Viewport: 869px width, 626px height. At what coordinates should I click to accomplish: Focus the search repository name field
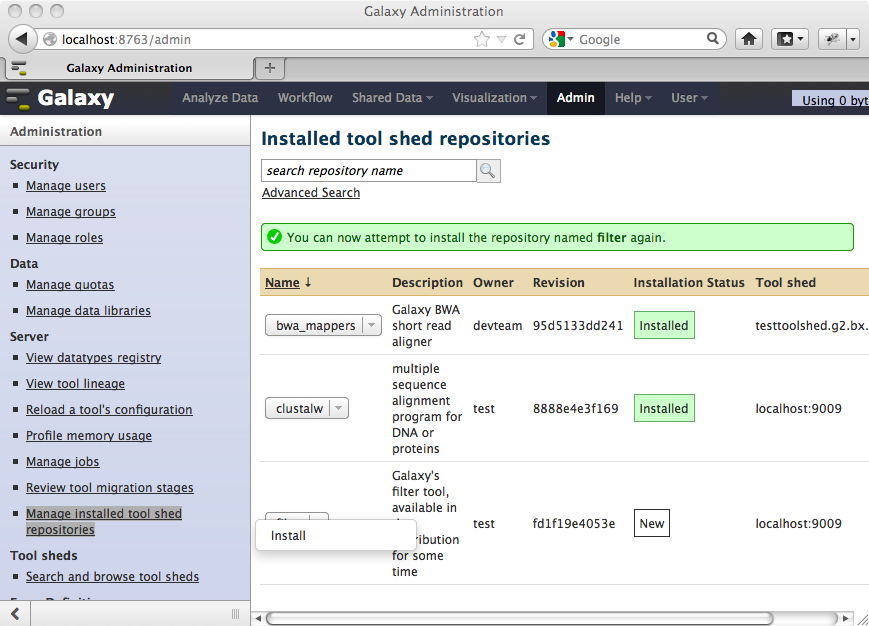369,171
